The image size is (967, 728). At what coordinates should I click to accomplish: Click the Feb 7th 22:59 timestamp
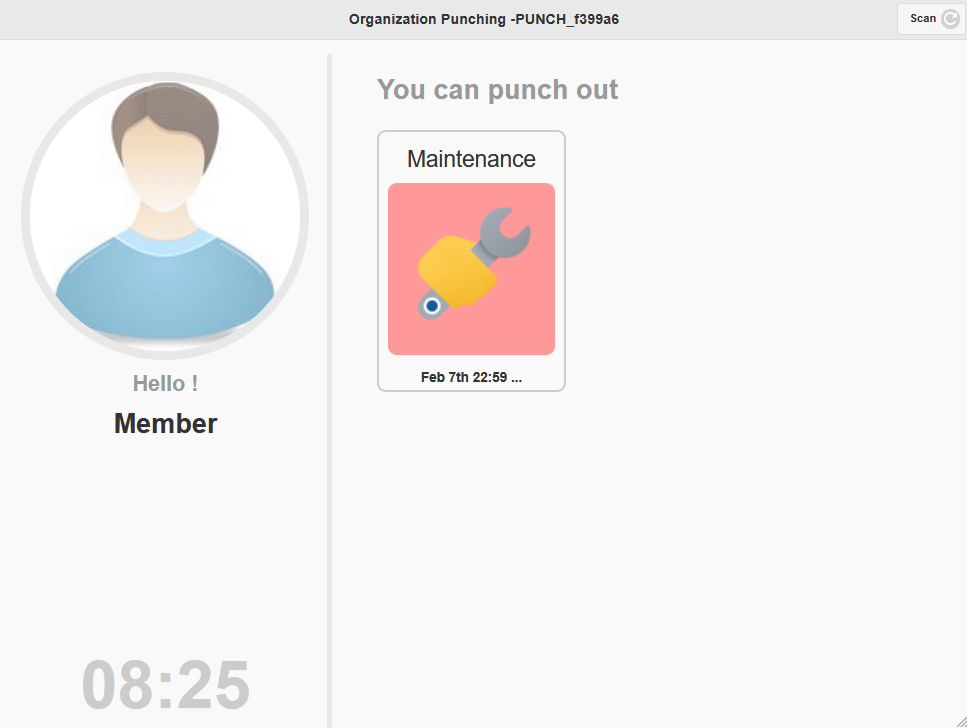[x=471, y=377]
